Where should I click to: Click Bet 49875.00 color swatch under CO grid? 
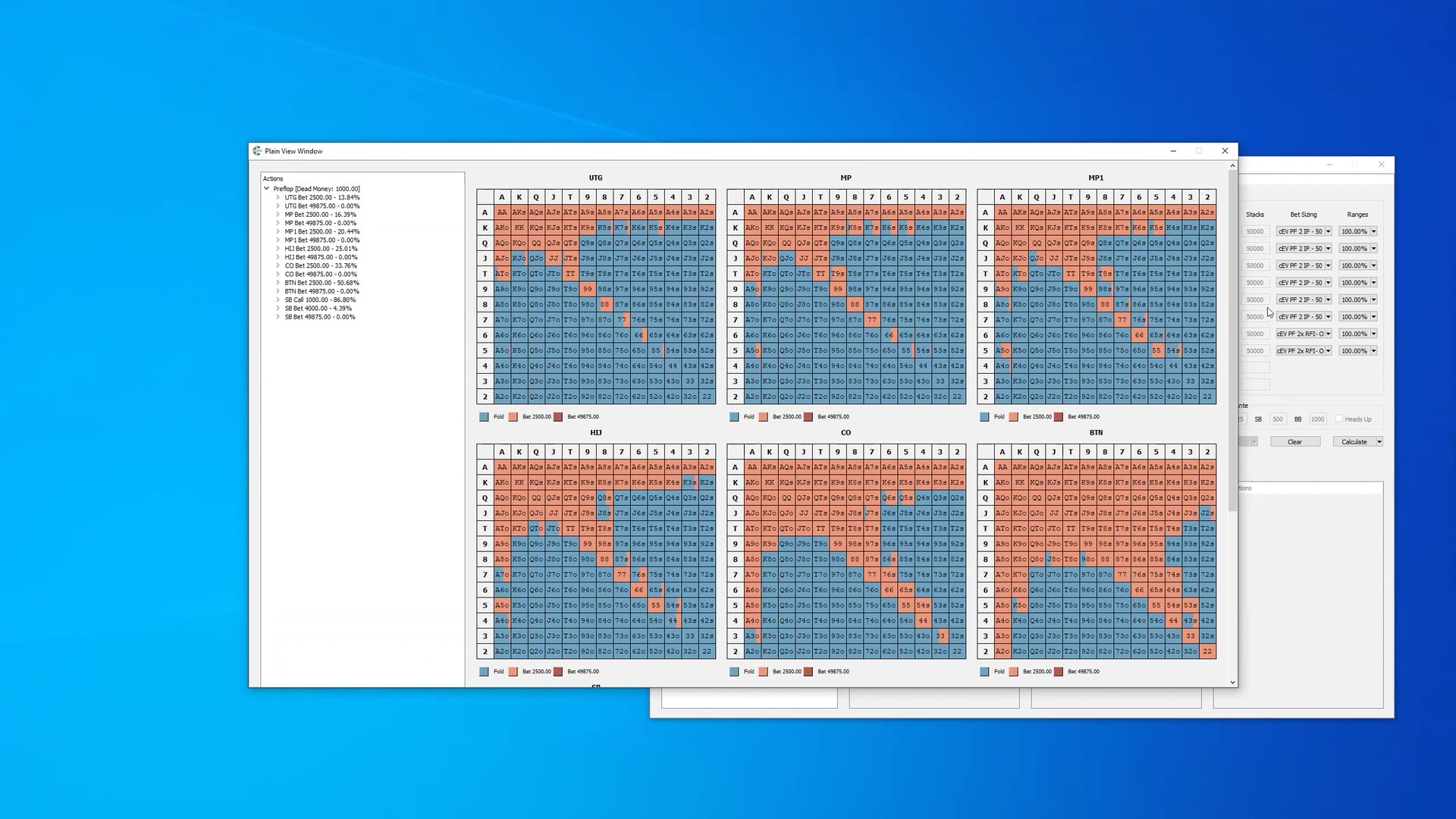(808, 671)
